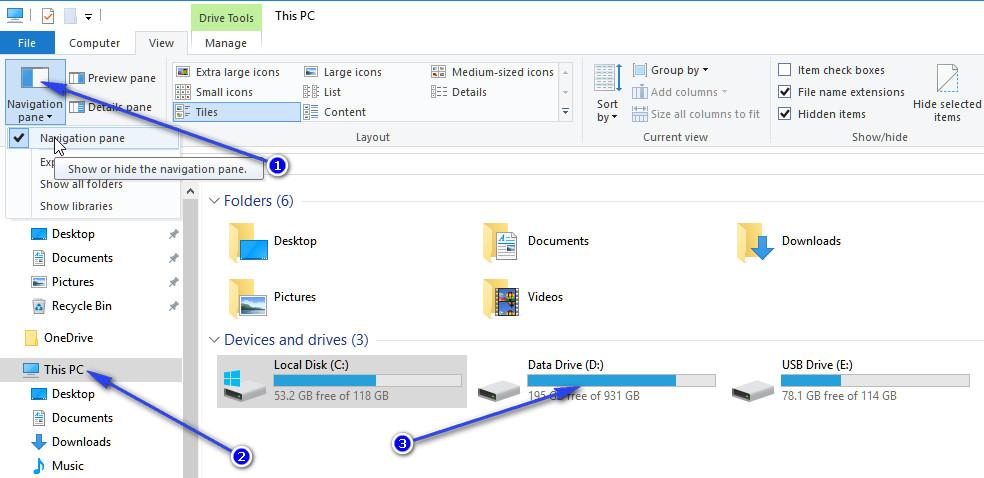Screen dimensions: 984x478
Task: Choose the List layout
Action: coord(322,92)
